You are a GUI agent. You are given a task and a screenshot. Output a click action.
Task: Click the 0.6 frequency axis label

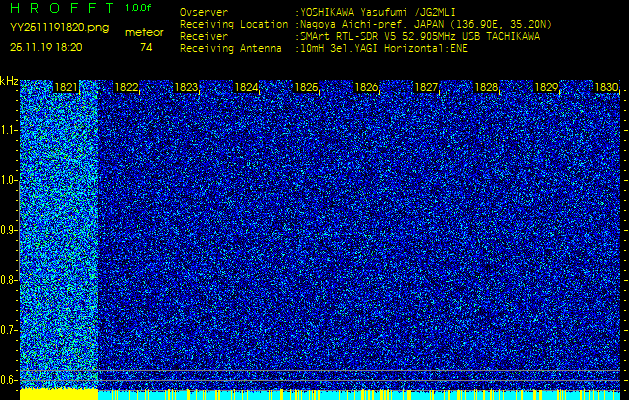click(7, 380)
